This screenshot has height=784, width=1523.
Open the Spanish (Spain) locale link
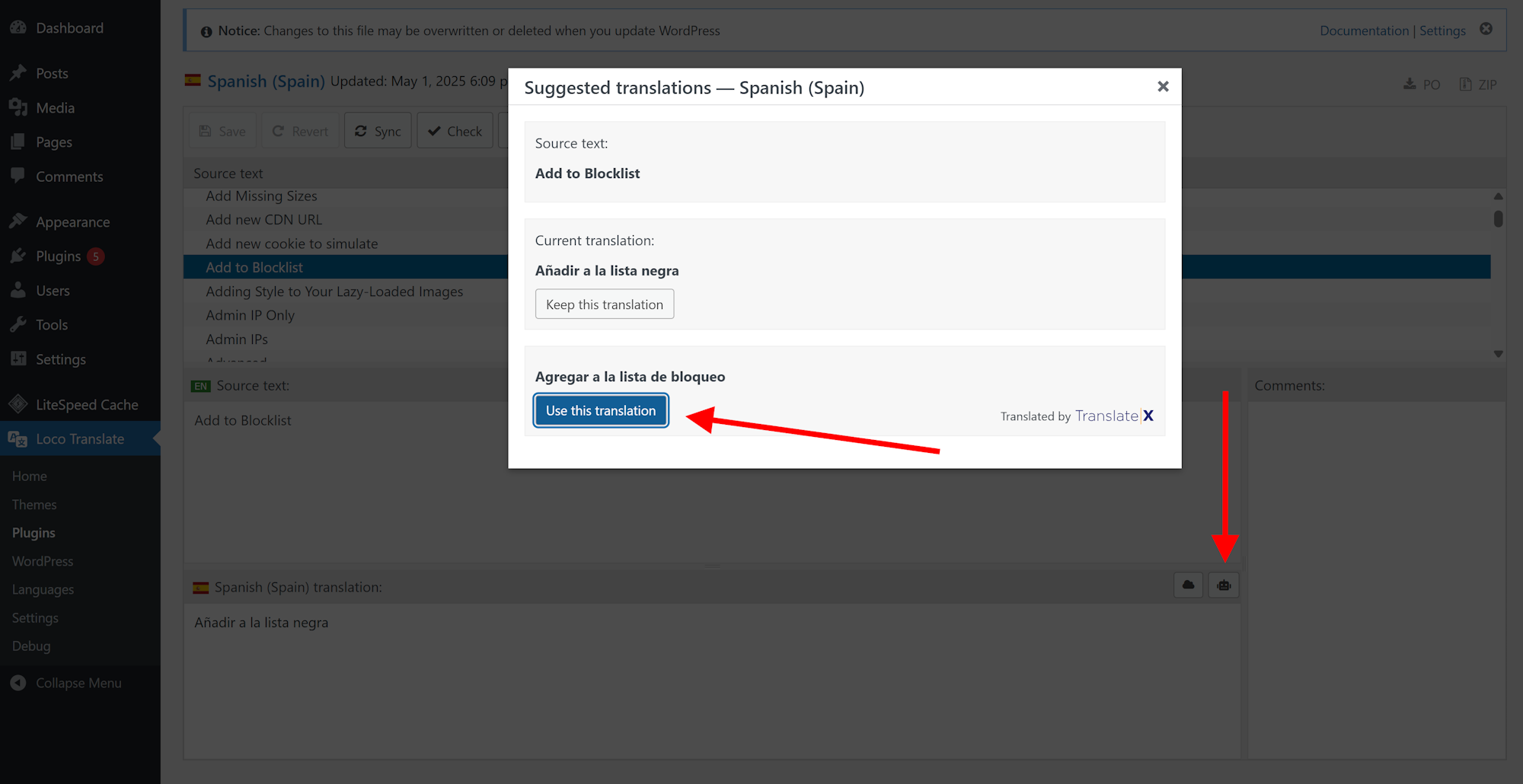266,81
